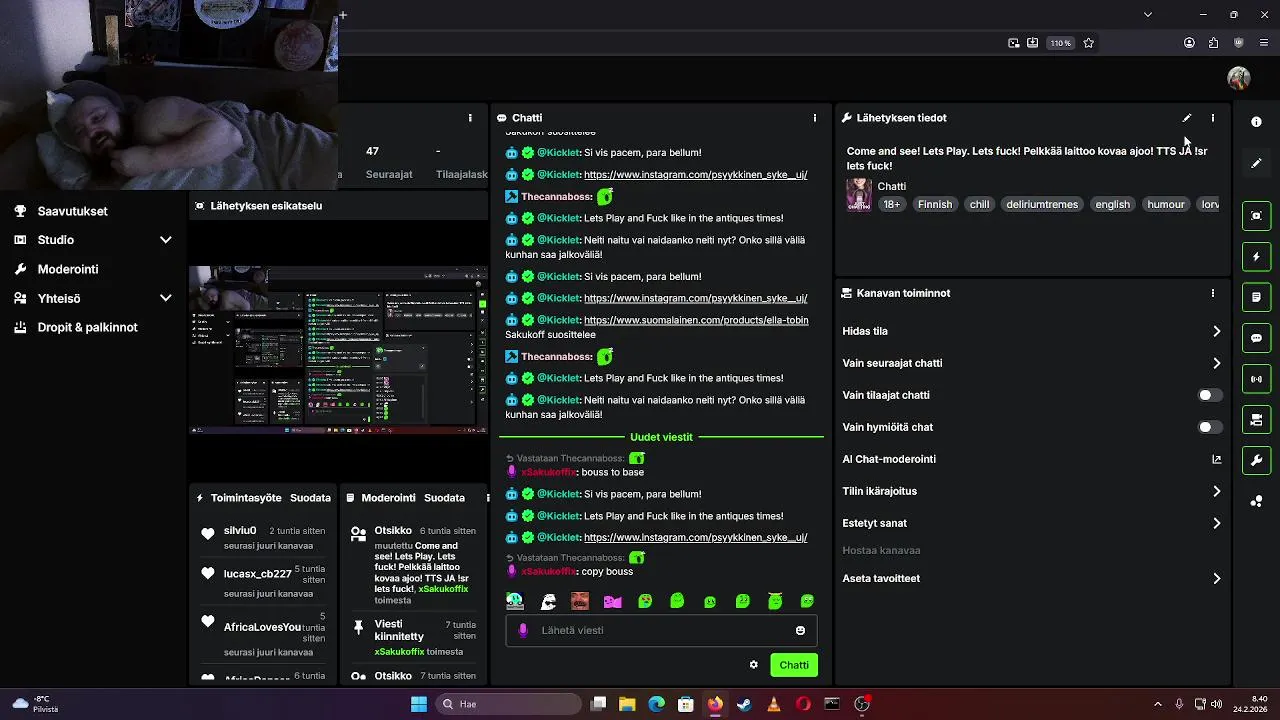Click the document notes icon in right sidebar
The height and width of the screenshot is (720, 1280).
click(1256, 298)
